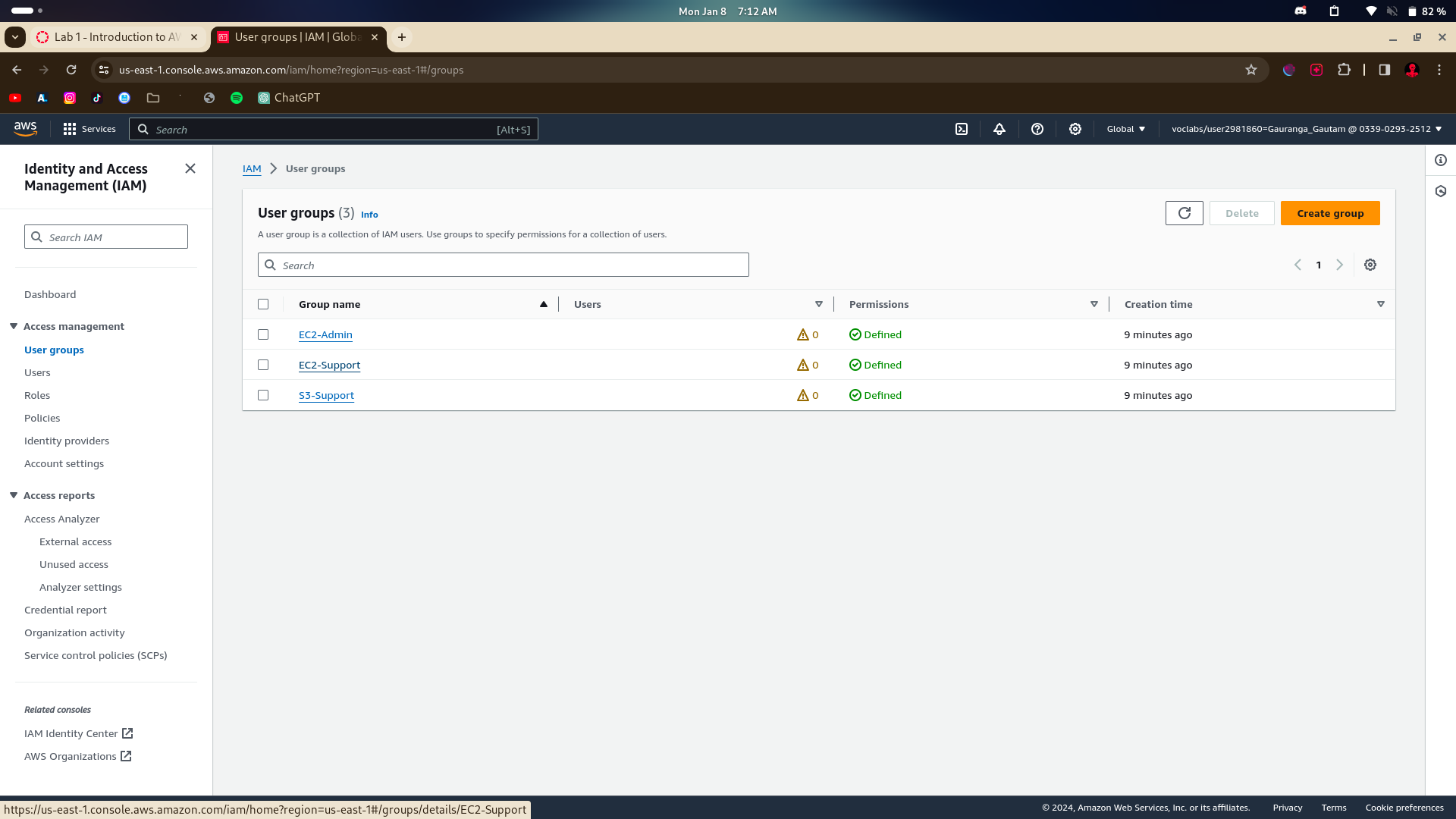Go to Roles in IAM sidebar
The width and height of the screenshot is (1456, 819).
(x=37, y=395)
